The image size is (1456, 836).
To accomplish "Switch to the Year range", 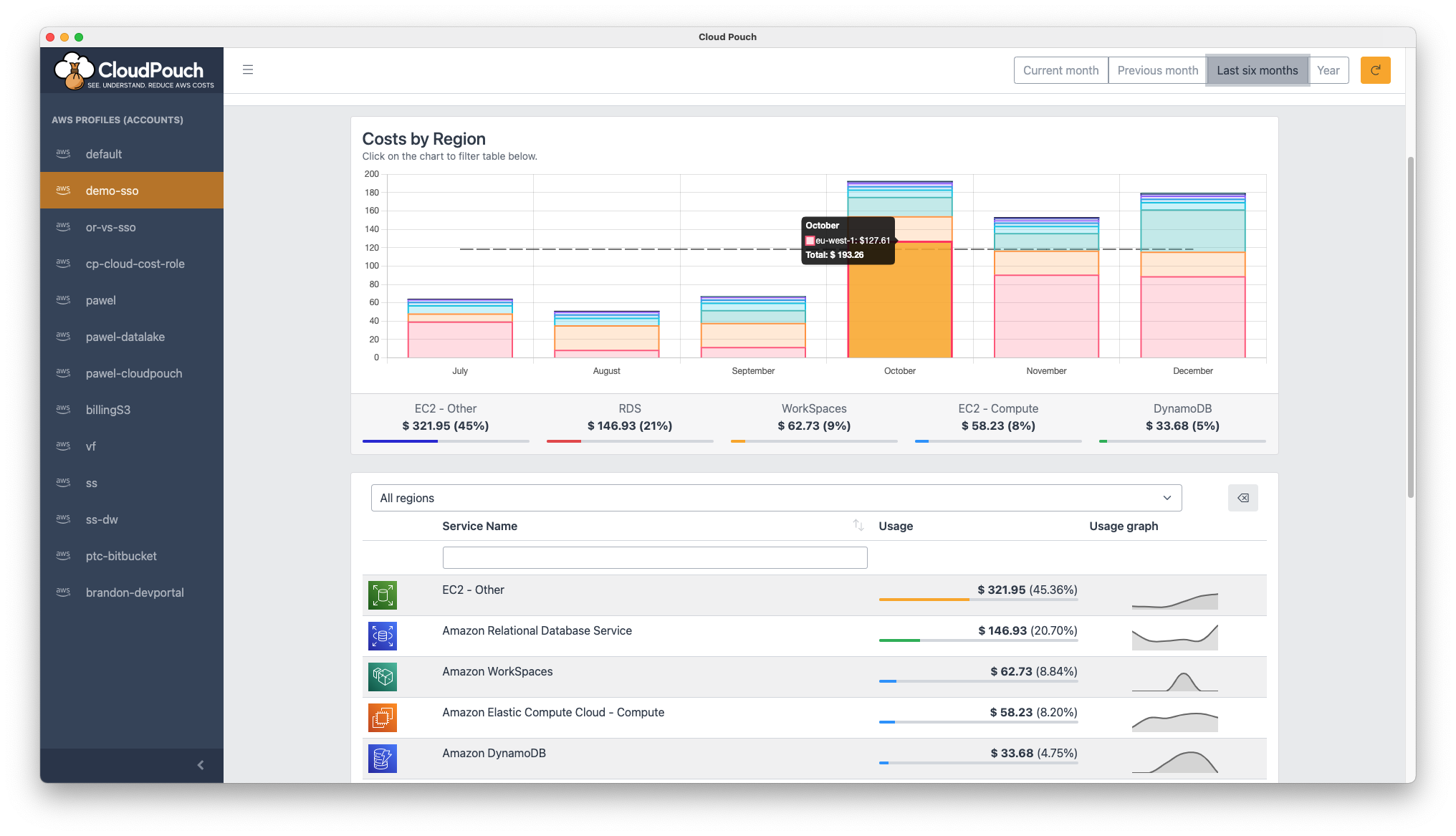I will (x=1328, y=70).
